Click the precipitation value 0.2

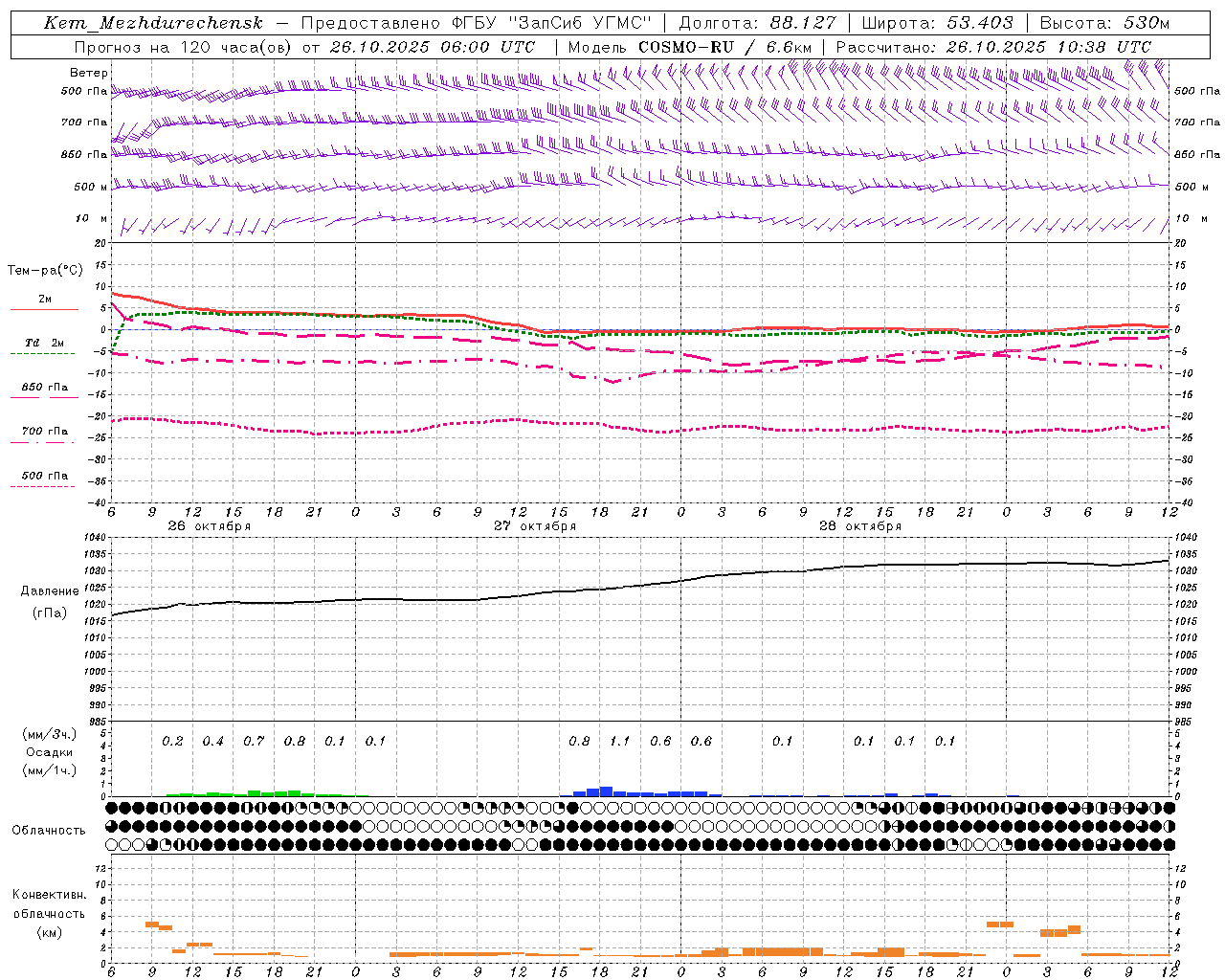(172, 741)
